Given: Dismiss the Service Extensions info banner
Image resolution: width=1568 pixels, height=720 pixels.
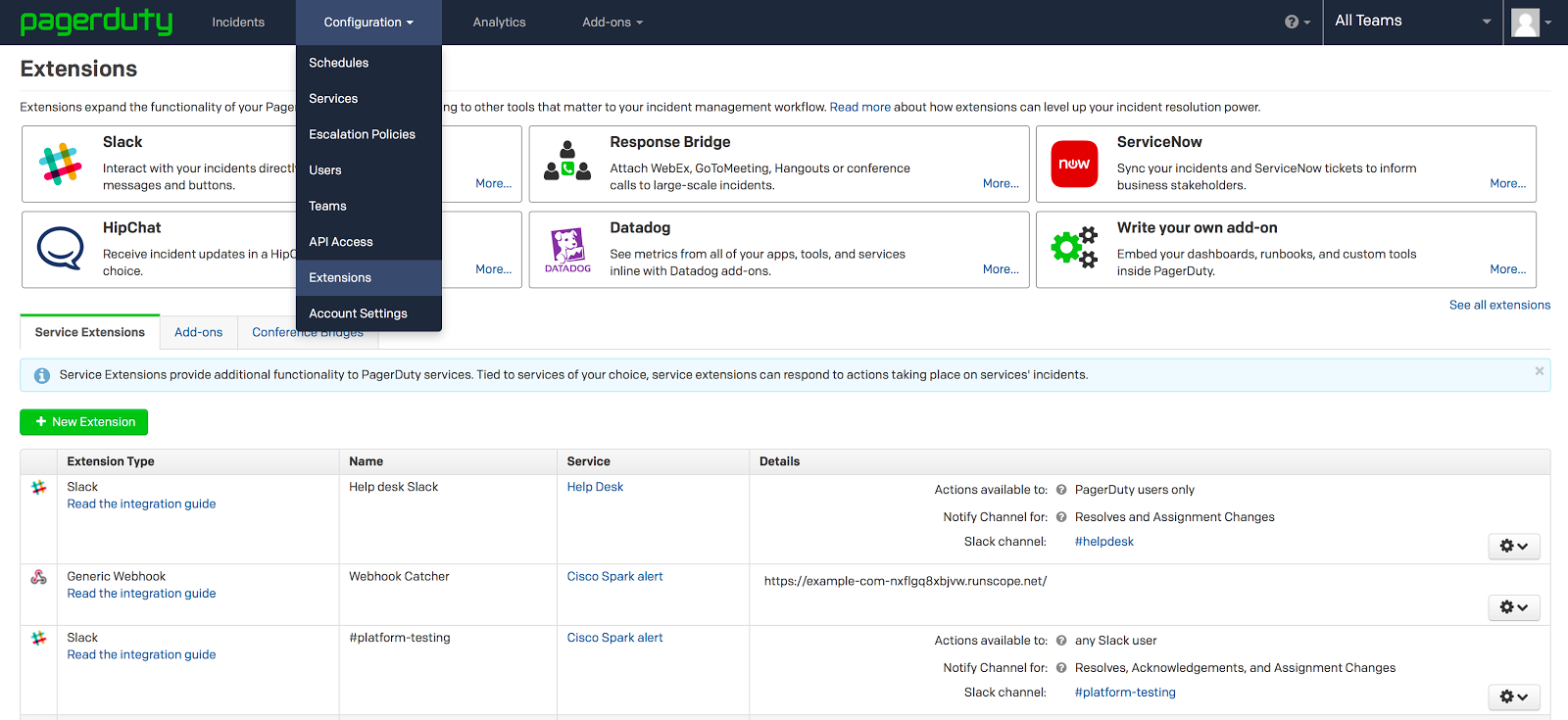Looking at the screenshot, I should [x=1539, y=371].
